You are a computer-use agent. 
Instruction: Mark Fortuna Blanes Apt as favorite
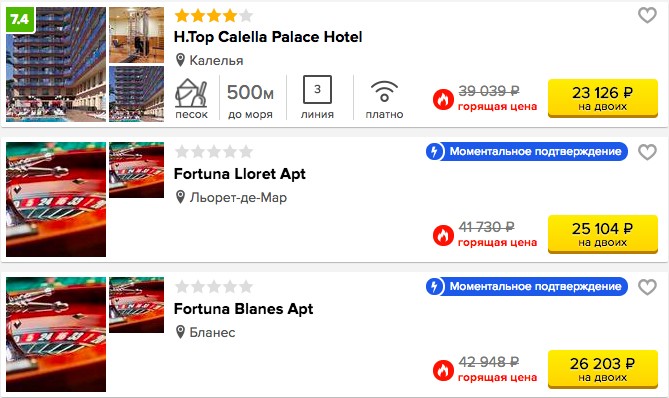click(x=647, y=287)
